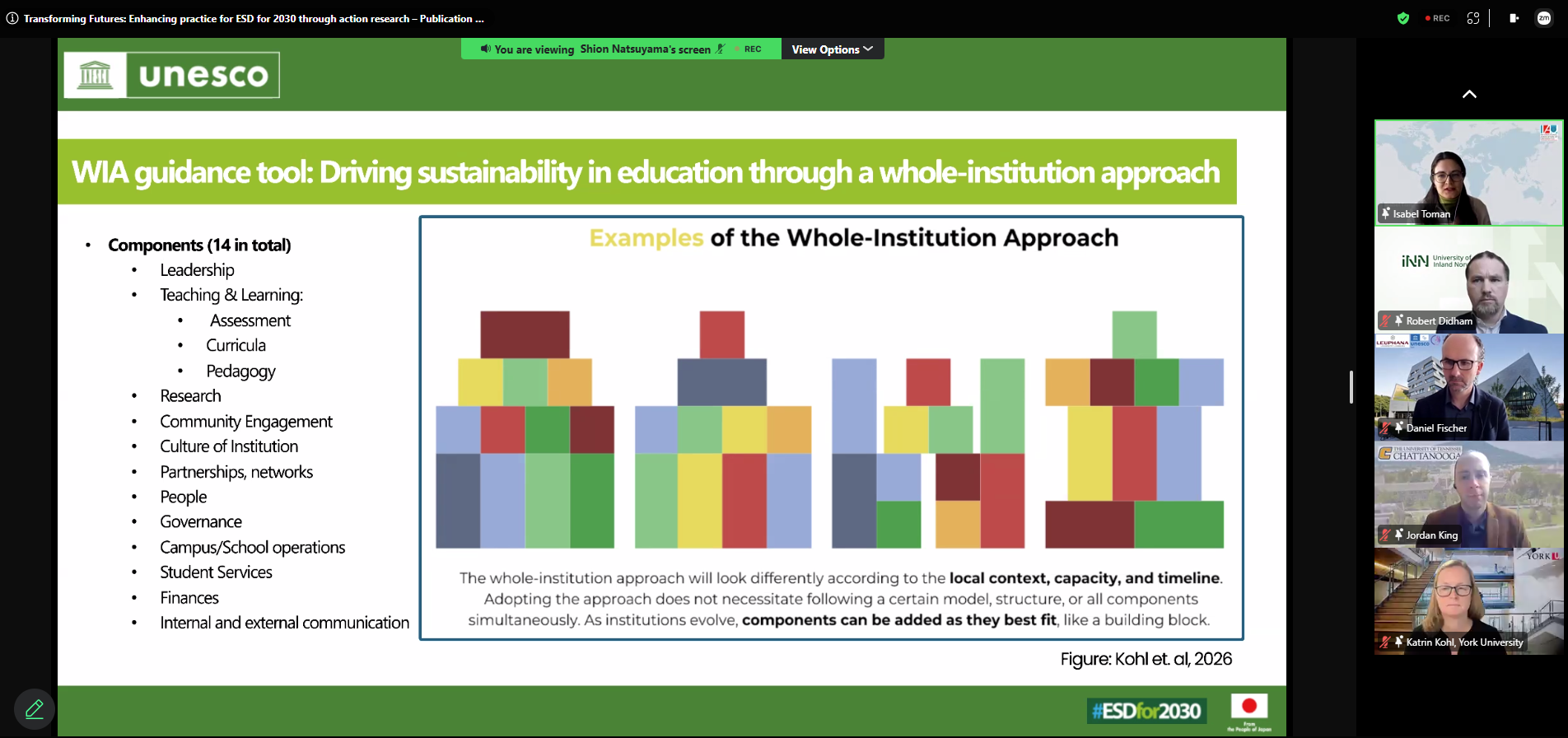Open the Zoom apps grid icon
Viewport: 1568px width, 738px height.
coord(1473,18)
